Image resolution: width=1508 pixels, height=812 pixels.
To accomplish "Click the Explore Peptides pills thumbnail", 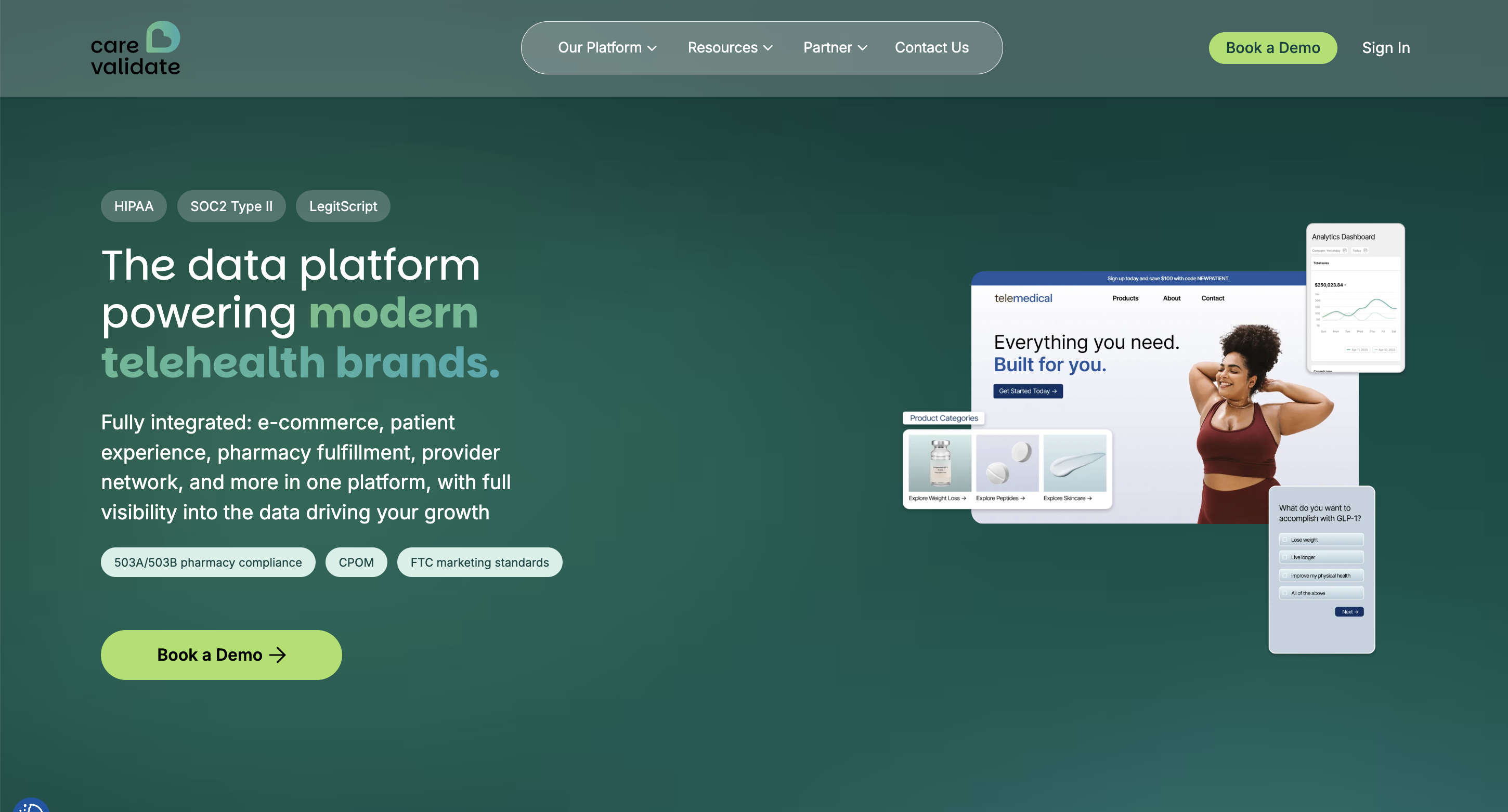I will coord(1007,463).
